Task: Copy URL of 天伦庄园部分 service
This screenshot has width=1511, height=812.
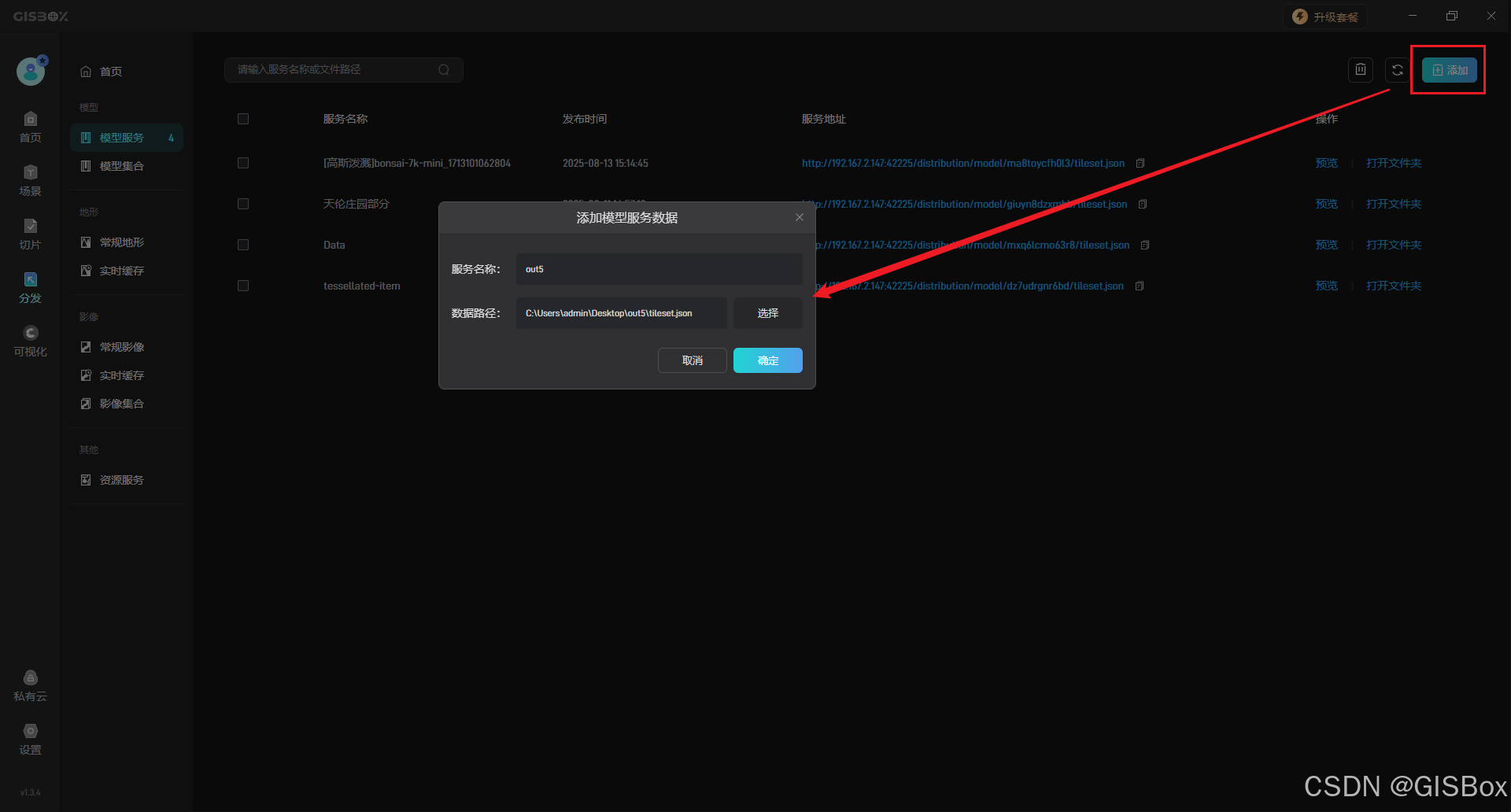Action: pos(1143,205)
